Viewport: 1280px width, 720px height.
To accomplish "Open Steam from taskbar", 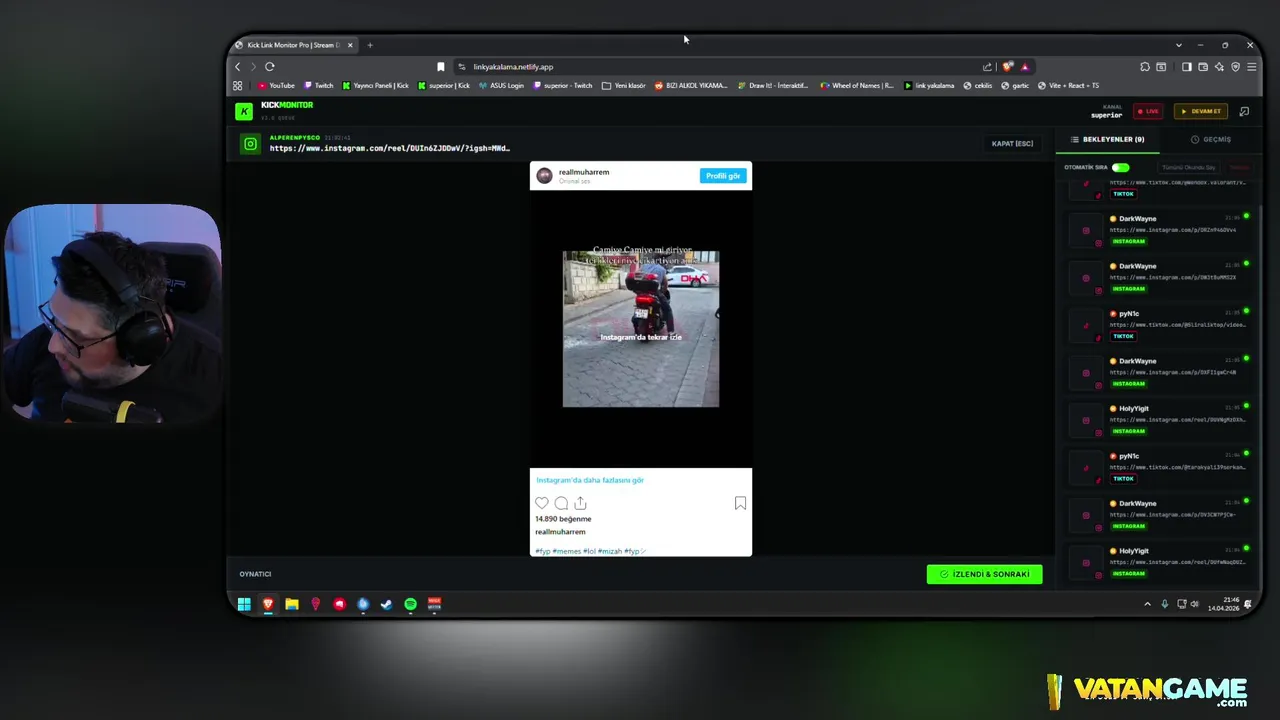I will pyautogui.click(x=387, y=604).
